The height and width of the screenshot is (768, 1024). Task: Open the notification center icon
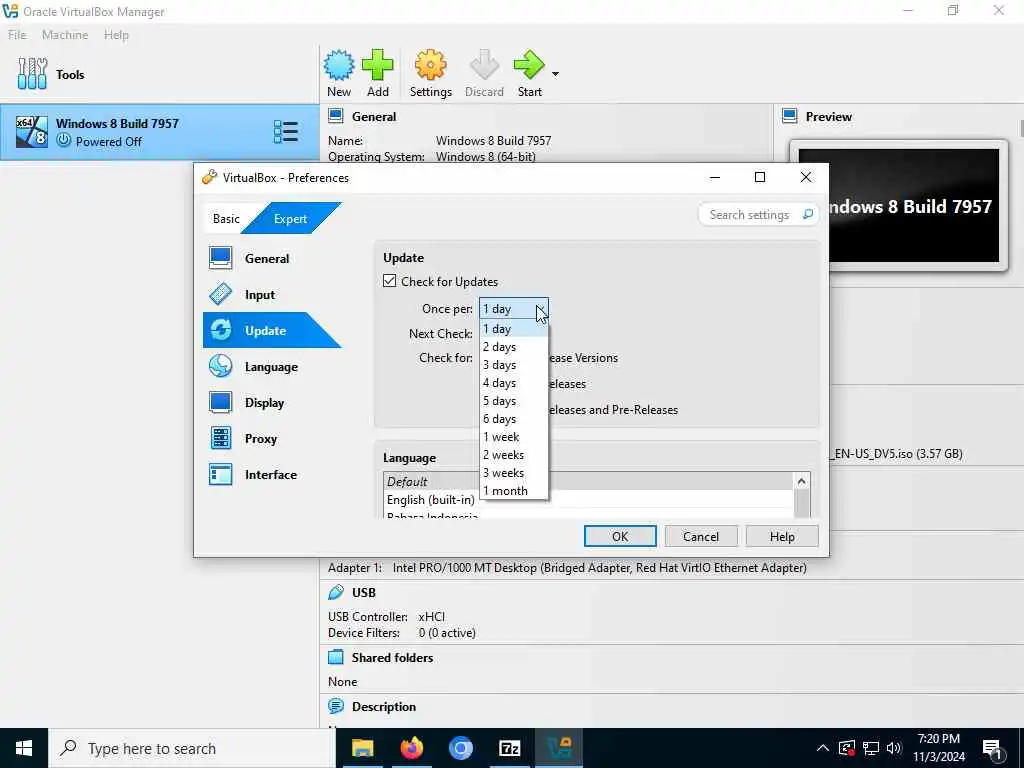point(993,748)
